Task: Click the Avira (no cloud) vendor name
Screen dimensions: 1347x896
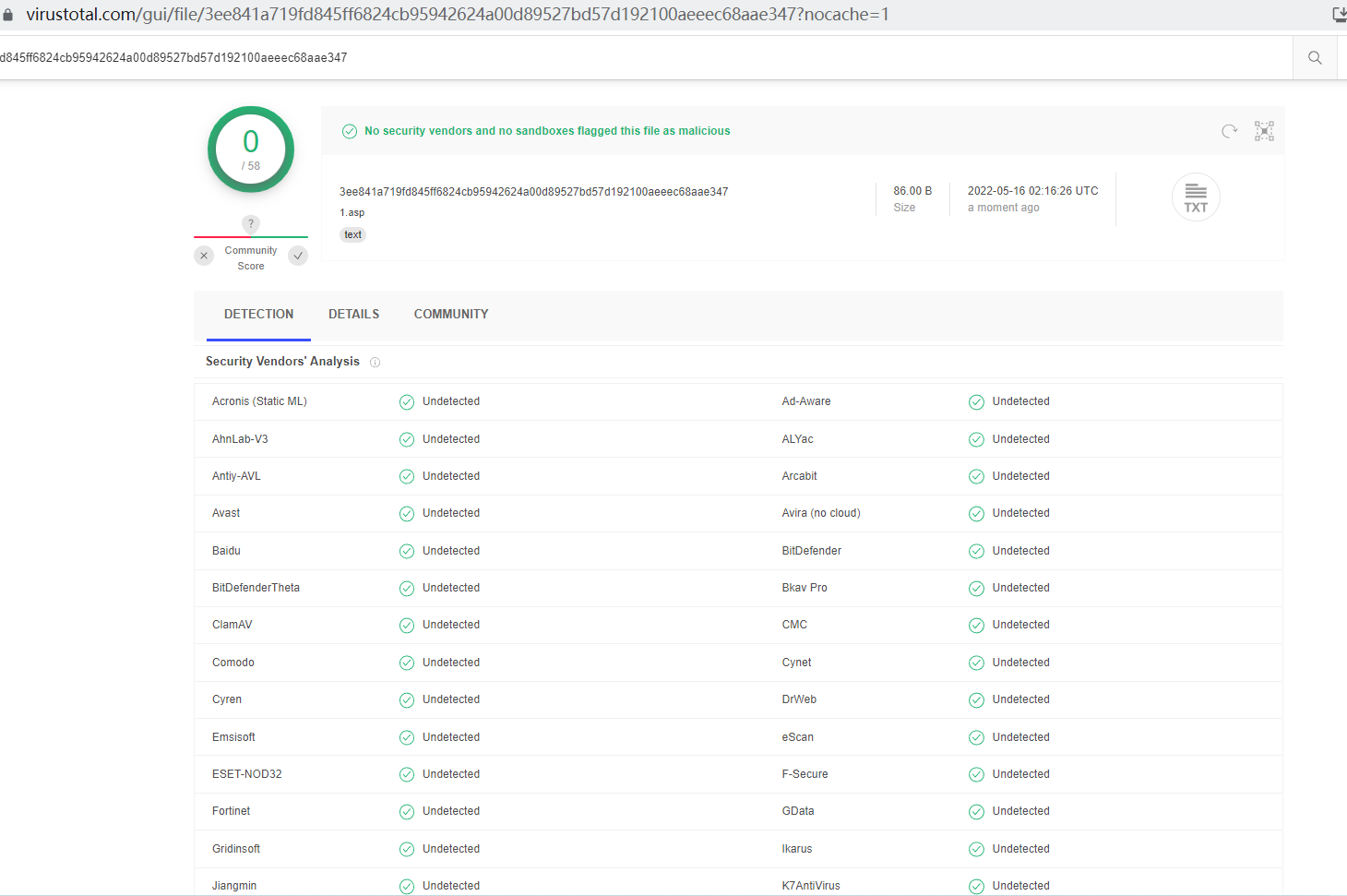Action: click(x=821, y=513)
